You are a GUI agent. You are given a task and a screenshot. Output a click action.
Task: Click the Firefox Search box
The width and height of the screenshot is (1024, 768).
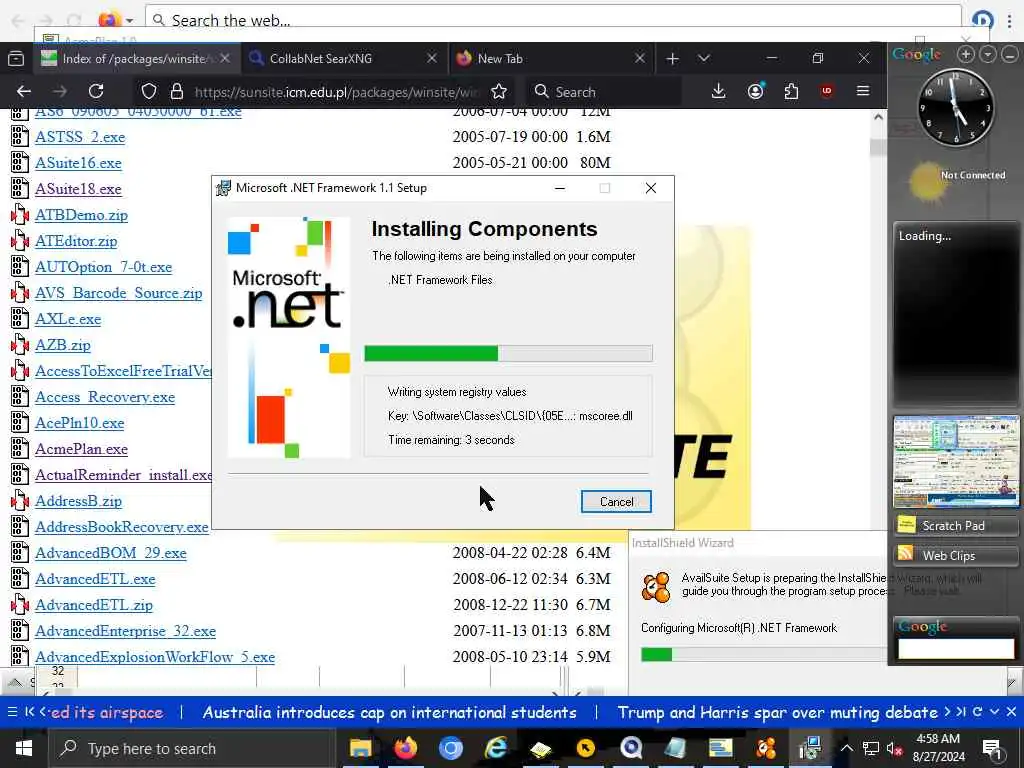(x=604, y=92)
